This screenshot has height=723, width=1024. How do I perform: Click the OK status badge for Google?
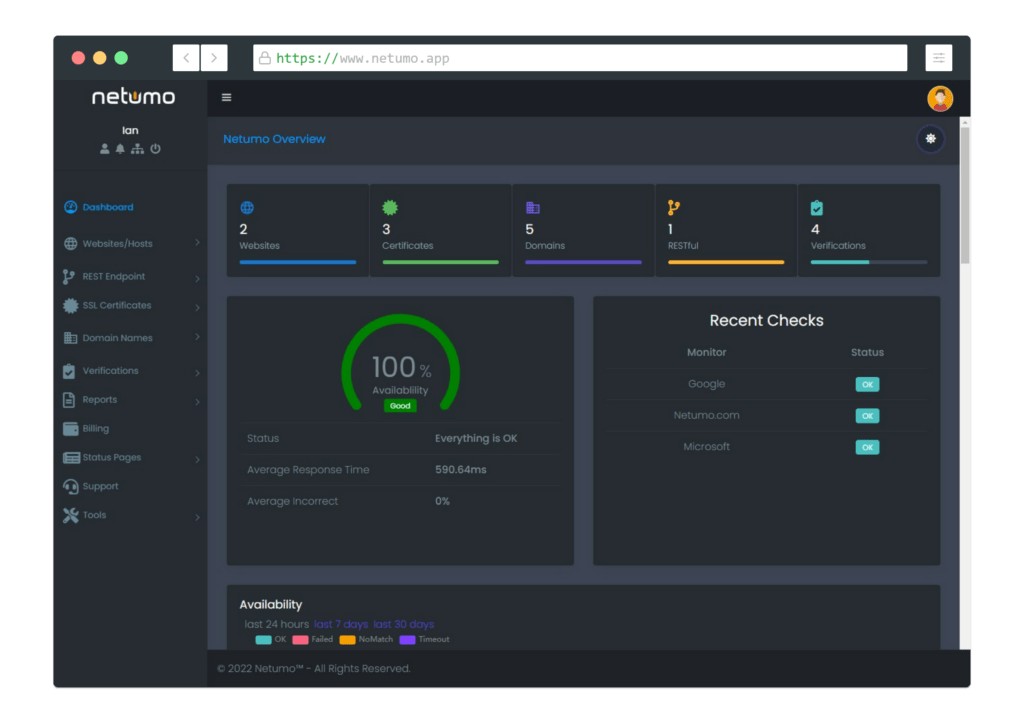point(867,384)
